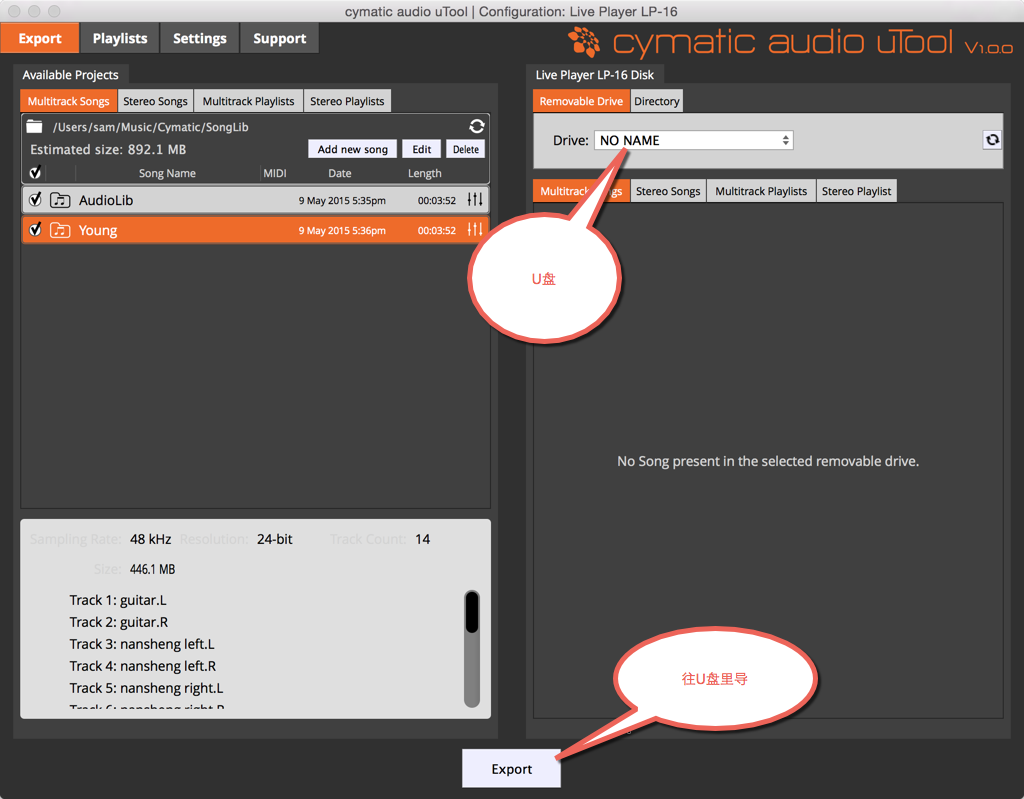Click the 446.1 MB size value
Image resolution: width=1024 pixels, height=799 pixels.
pyautogui.click(x=152, y=569)
